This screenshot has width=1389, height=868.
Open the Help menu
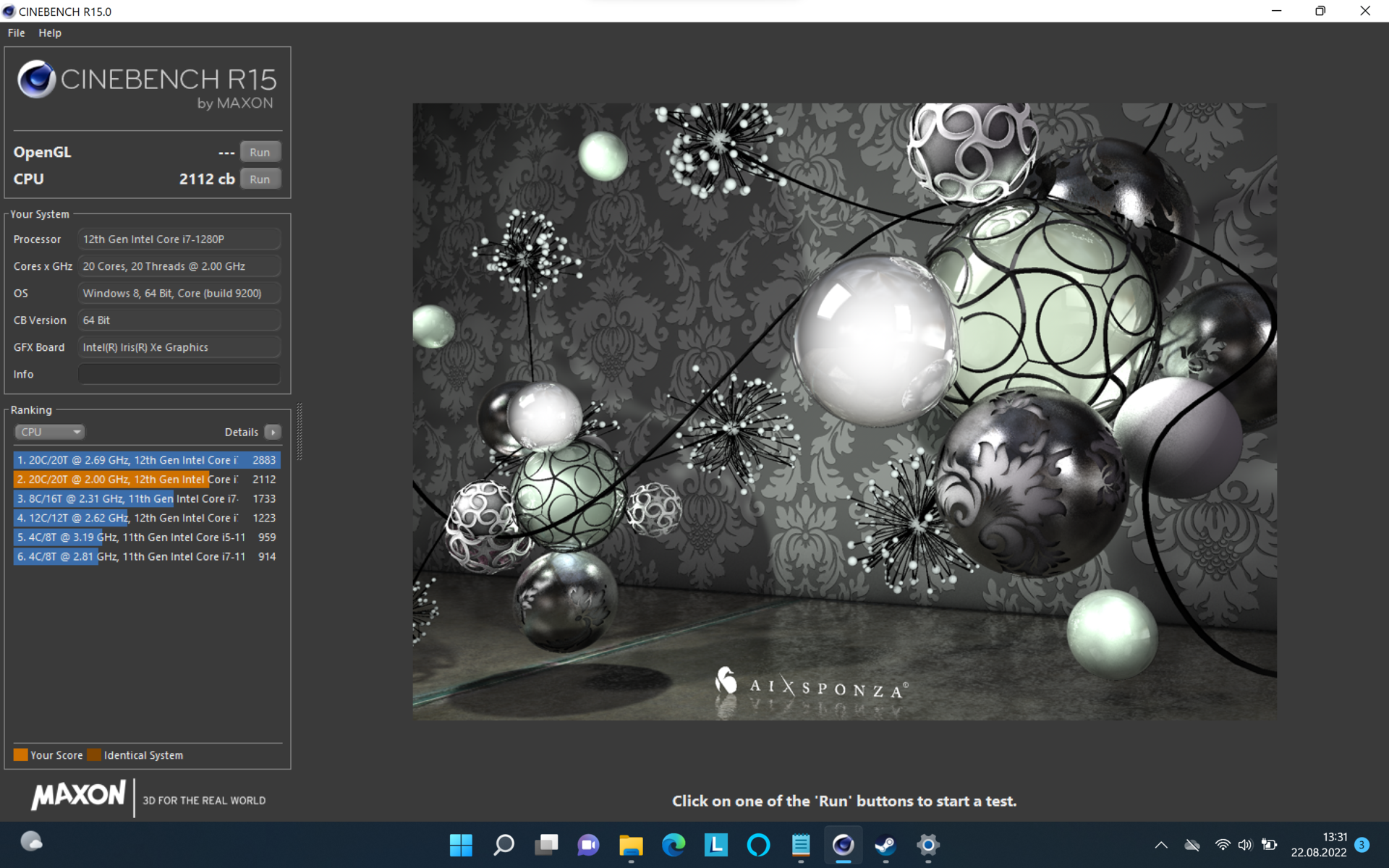tap(50, 33)
